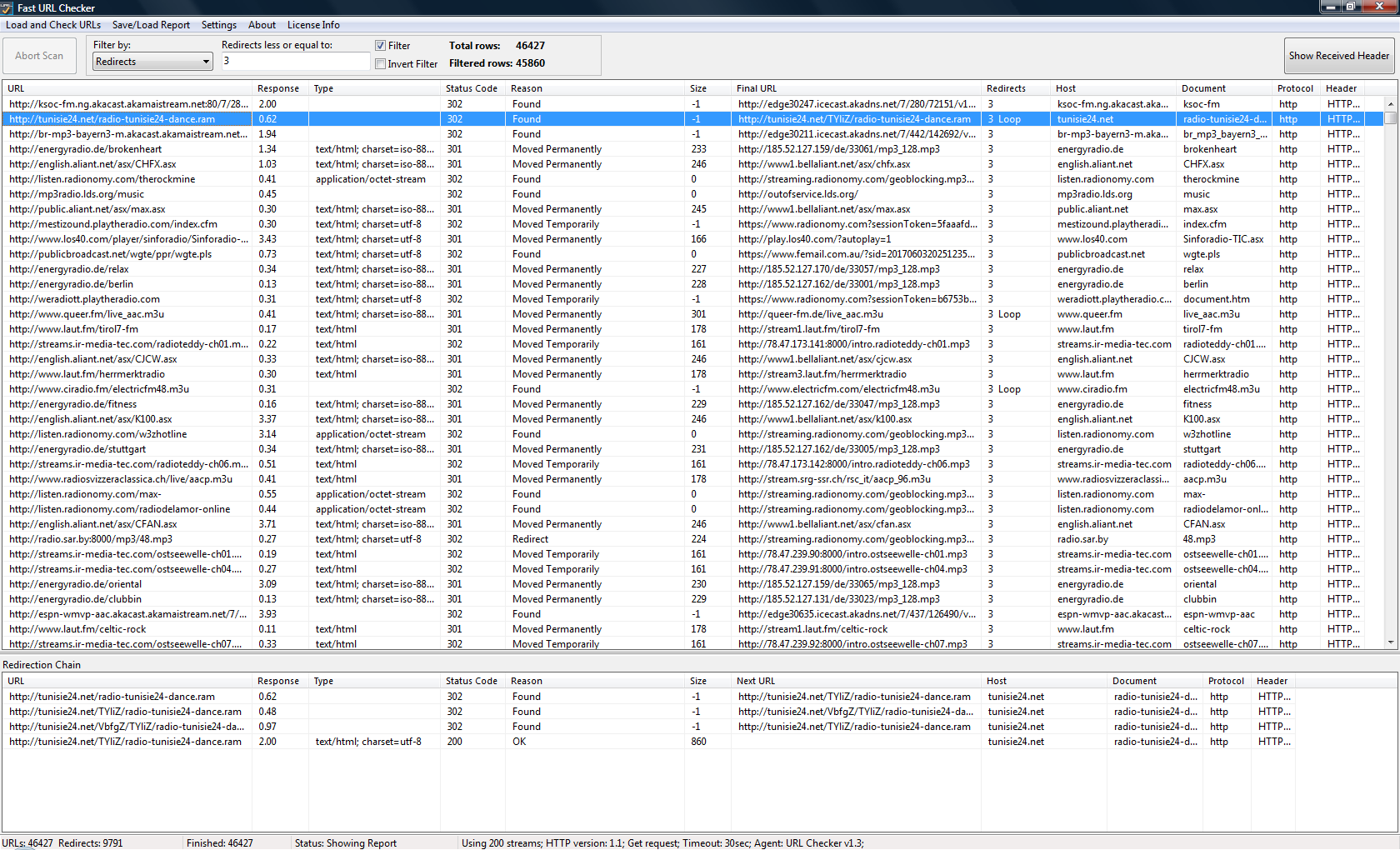Sort results by the Response column header

tap(278, 88)
